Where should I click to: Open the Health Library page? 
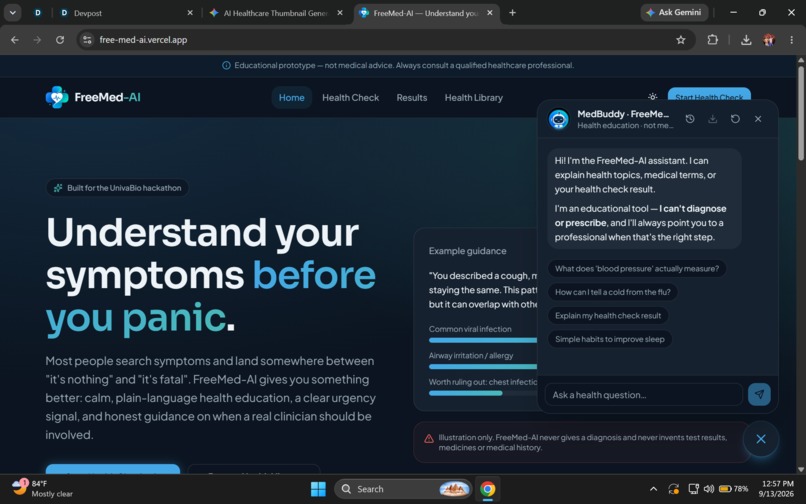(473, 97)
